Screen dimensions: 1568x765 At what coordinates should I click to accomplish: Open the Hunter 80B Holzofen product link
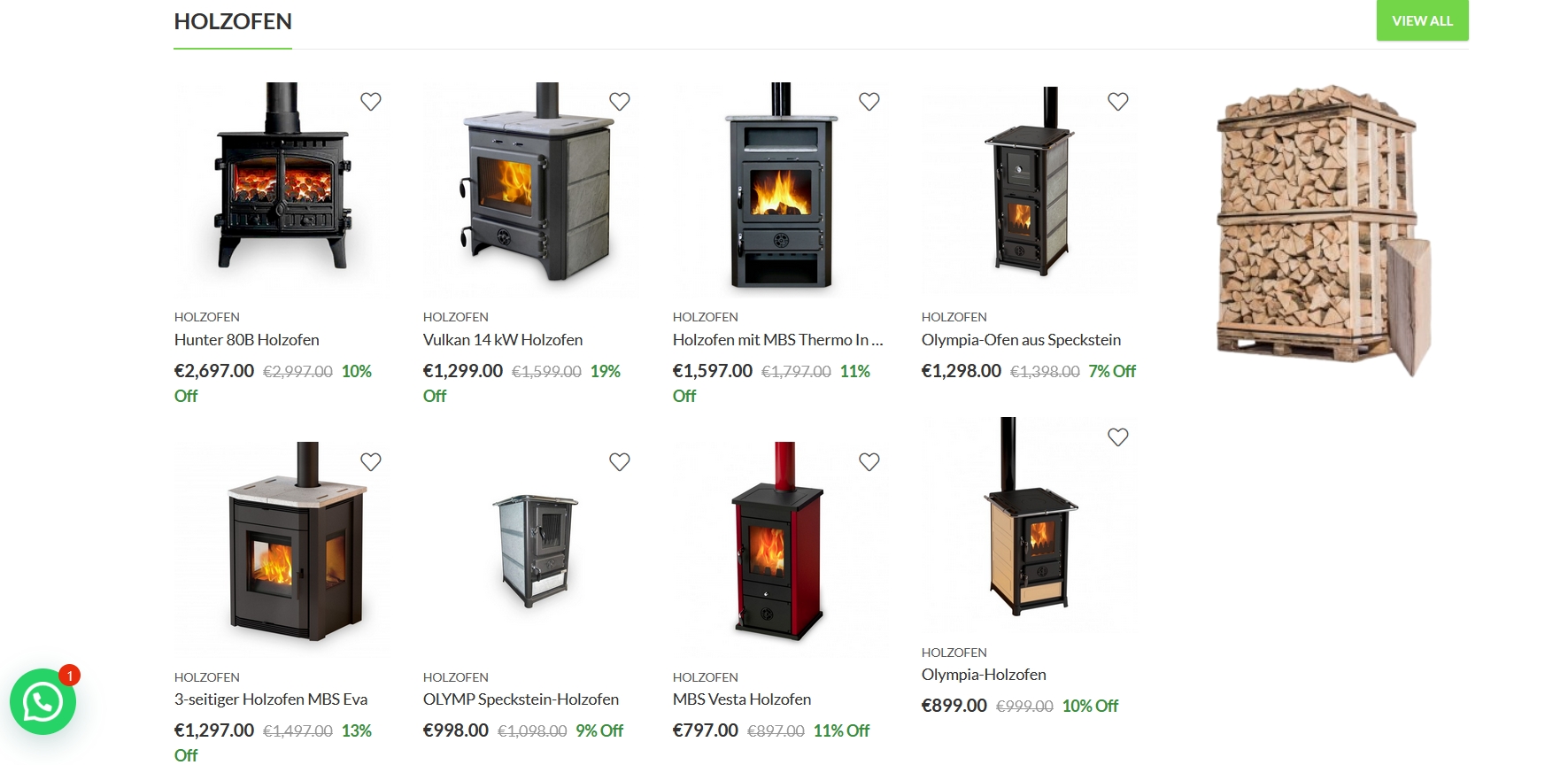coord(246,340)
